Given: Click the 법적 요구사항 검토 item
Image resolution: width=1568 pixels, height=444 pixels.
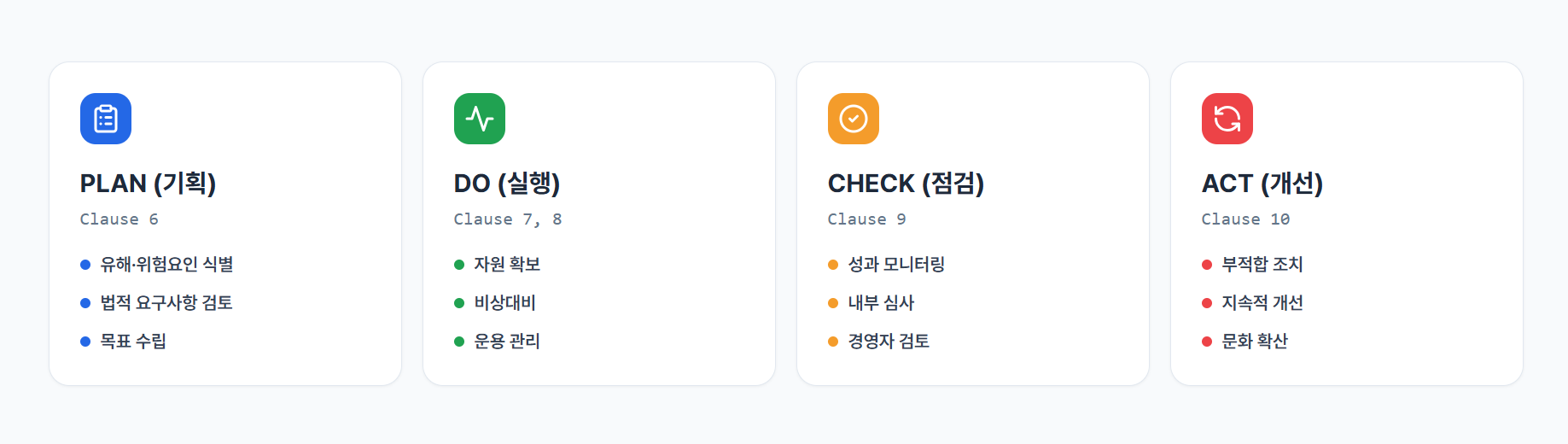Looking at the screenshot, I should [166, 303].
